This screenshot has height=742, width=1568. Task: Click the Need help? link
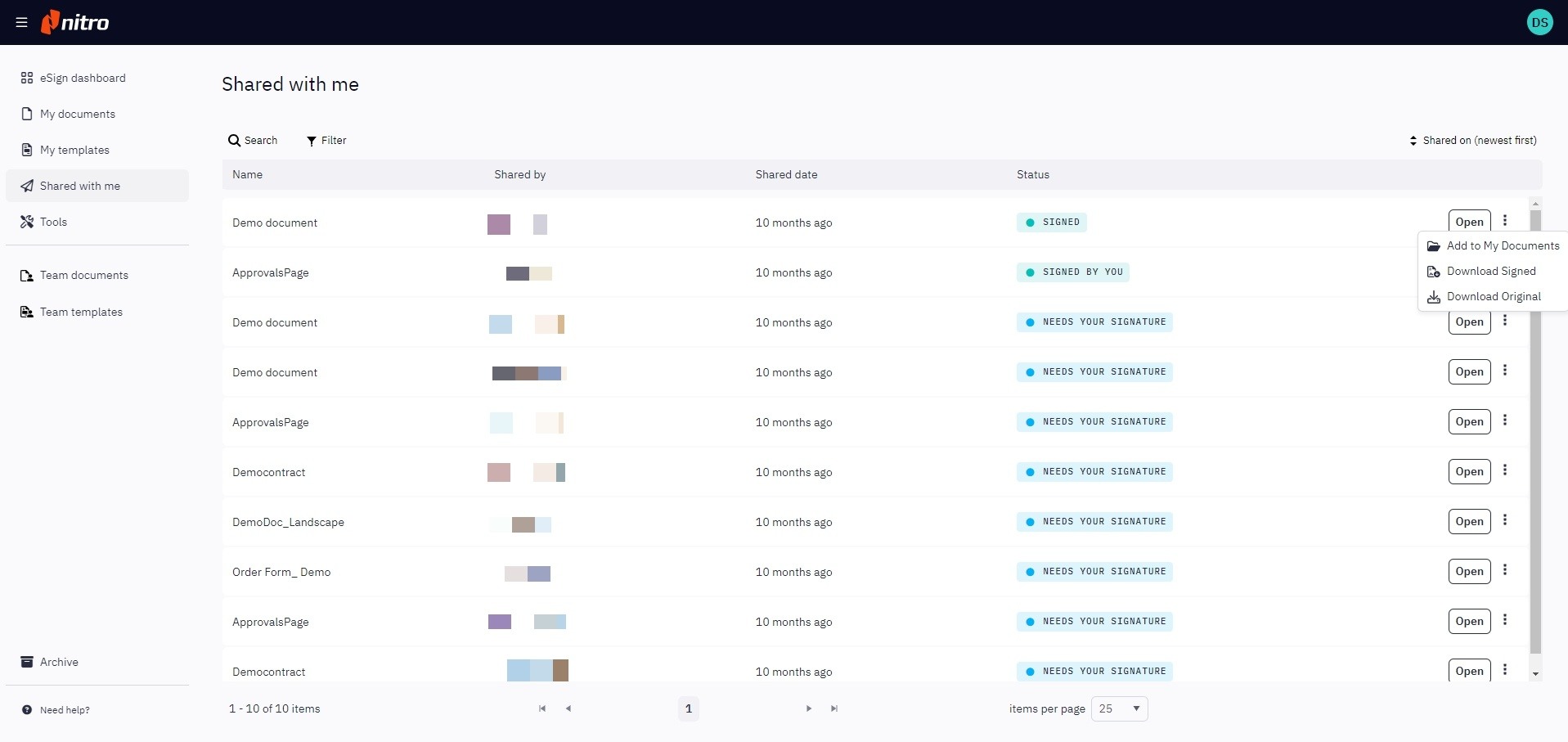pyautogui.click(x=65, y=710)
